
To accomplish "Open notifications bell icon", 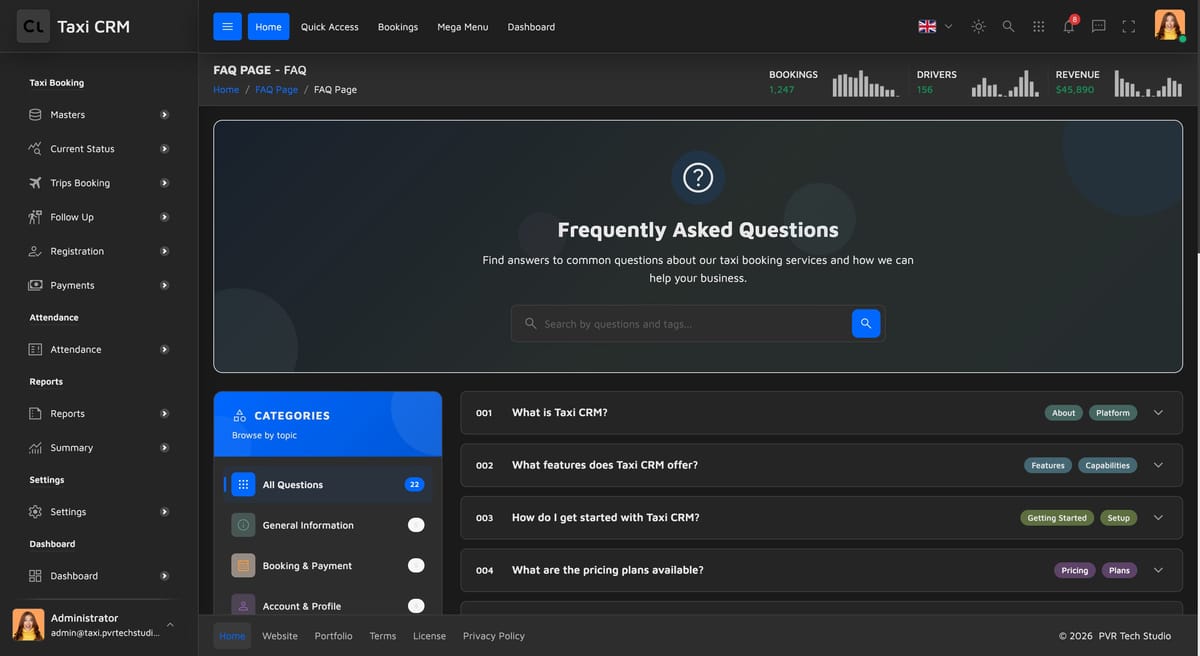I will click(x=1068, y=27).
